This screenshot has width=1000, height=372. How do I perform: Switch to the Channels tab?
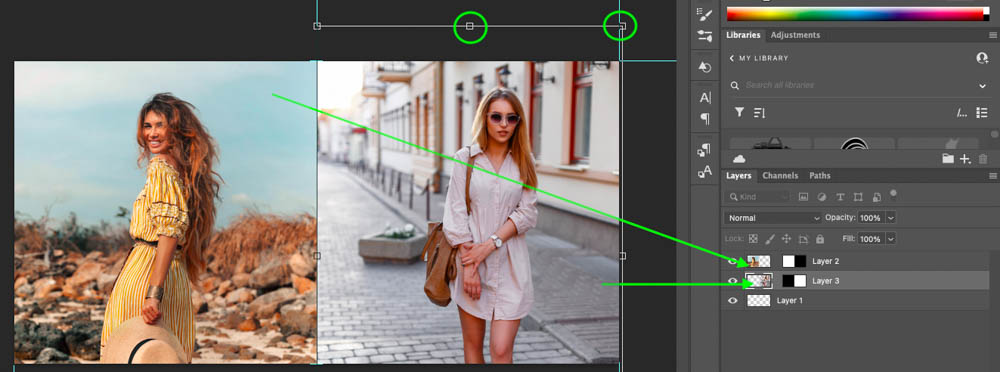[x=780, y=175]
